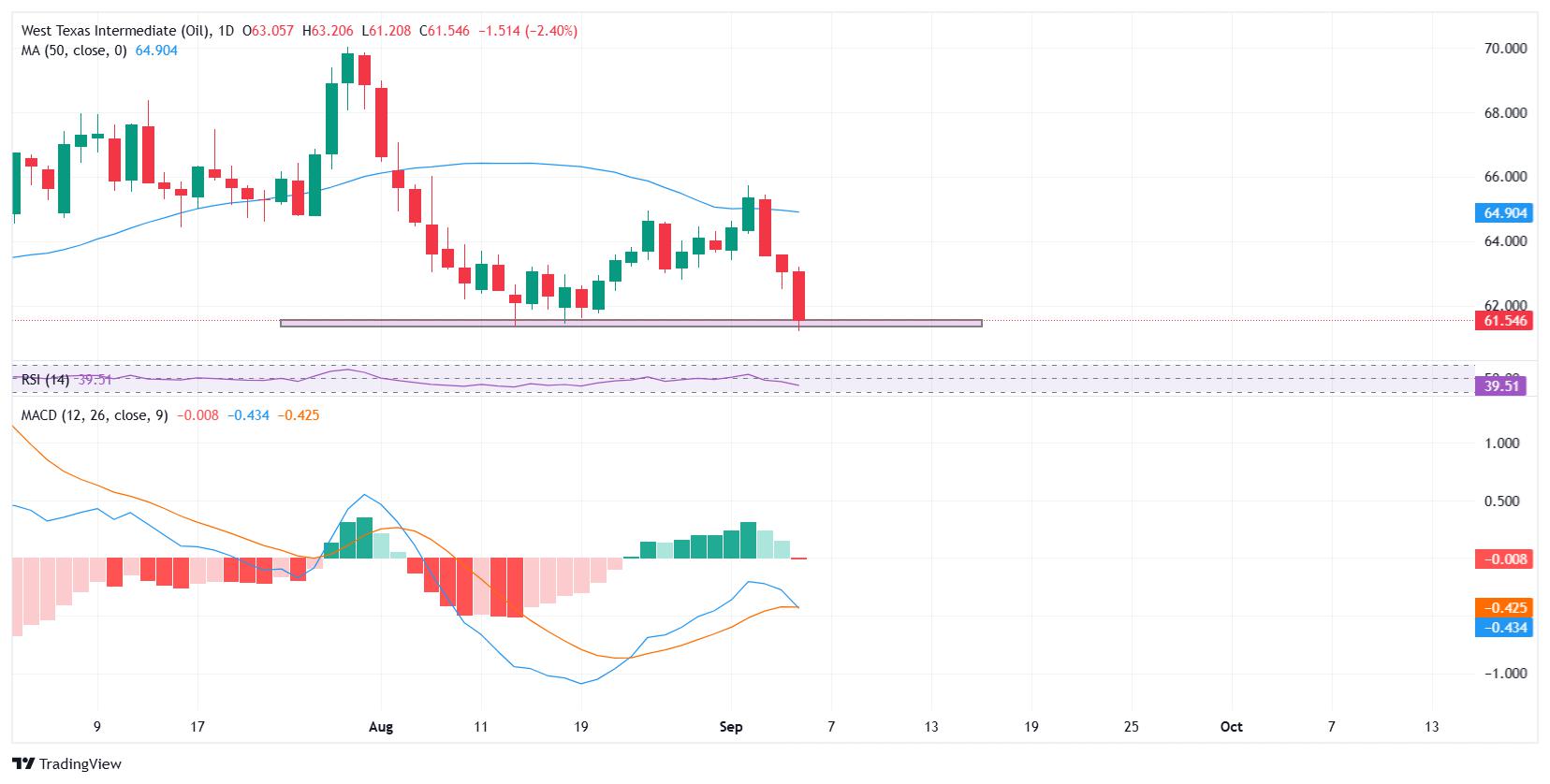Image resolution: width=1550 pixels, height=784 pixels.
Task: Click the blue 64.904 MA price tag
Action: pyautogui.click(x=1505, y=213)
